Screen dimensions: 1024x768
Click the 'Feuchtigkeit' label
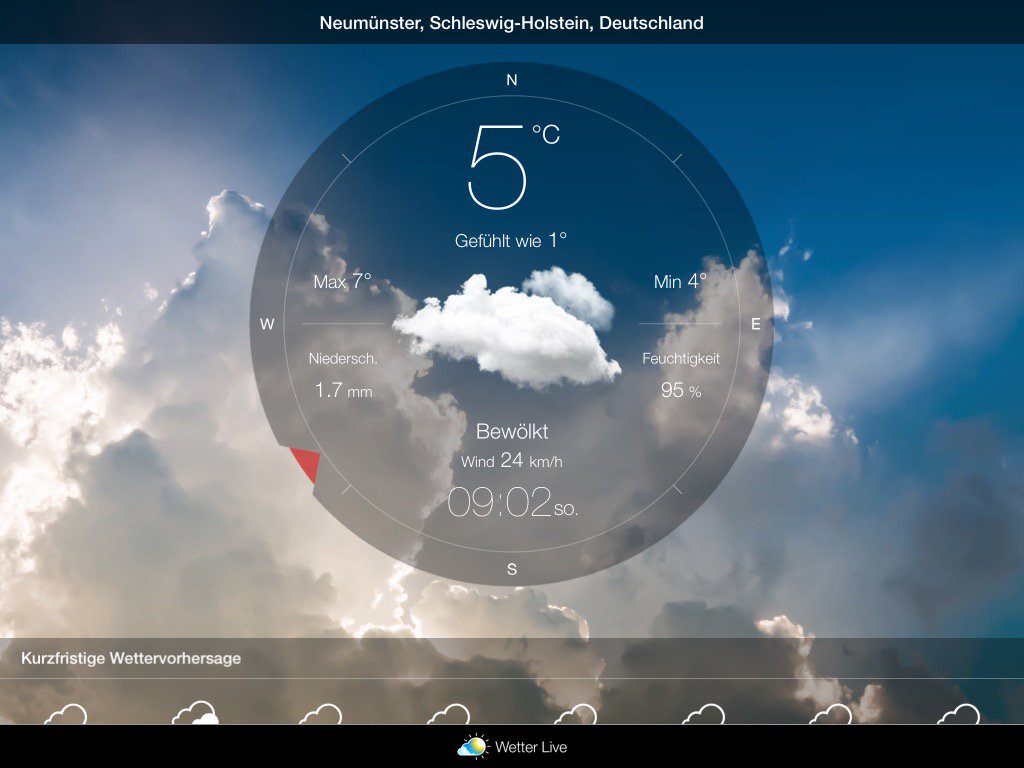coord(680,359)
